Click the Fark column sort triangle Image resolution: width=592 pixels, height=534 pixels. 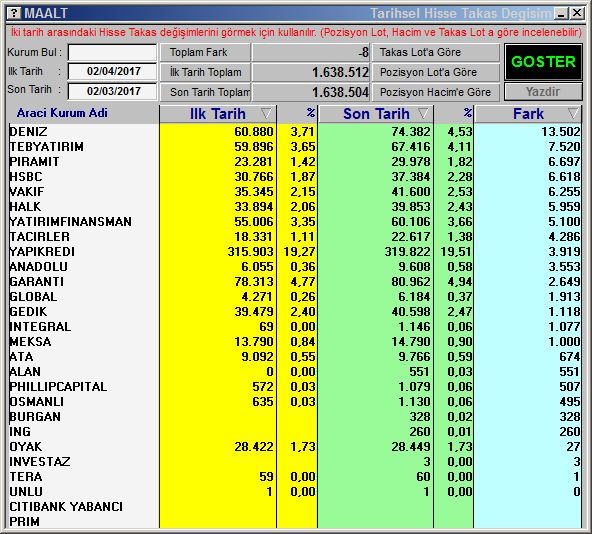(x=573, y=113)
